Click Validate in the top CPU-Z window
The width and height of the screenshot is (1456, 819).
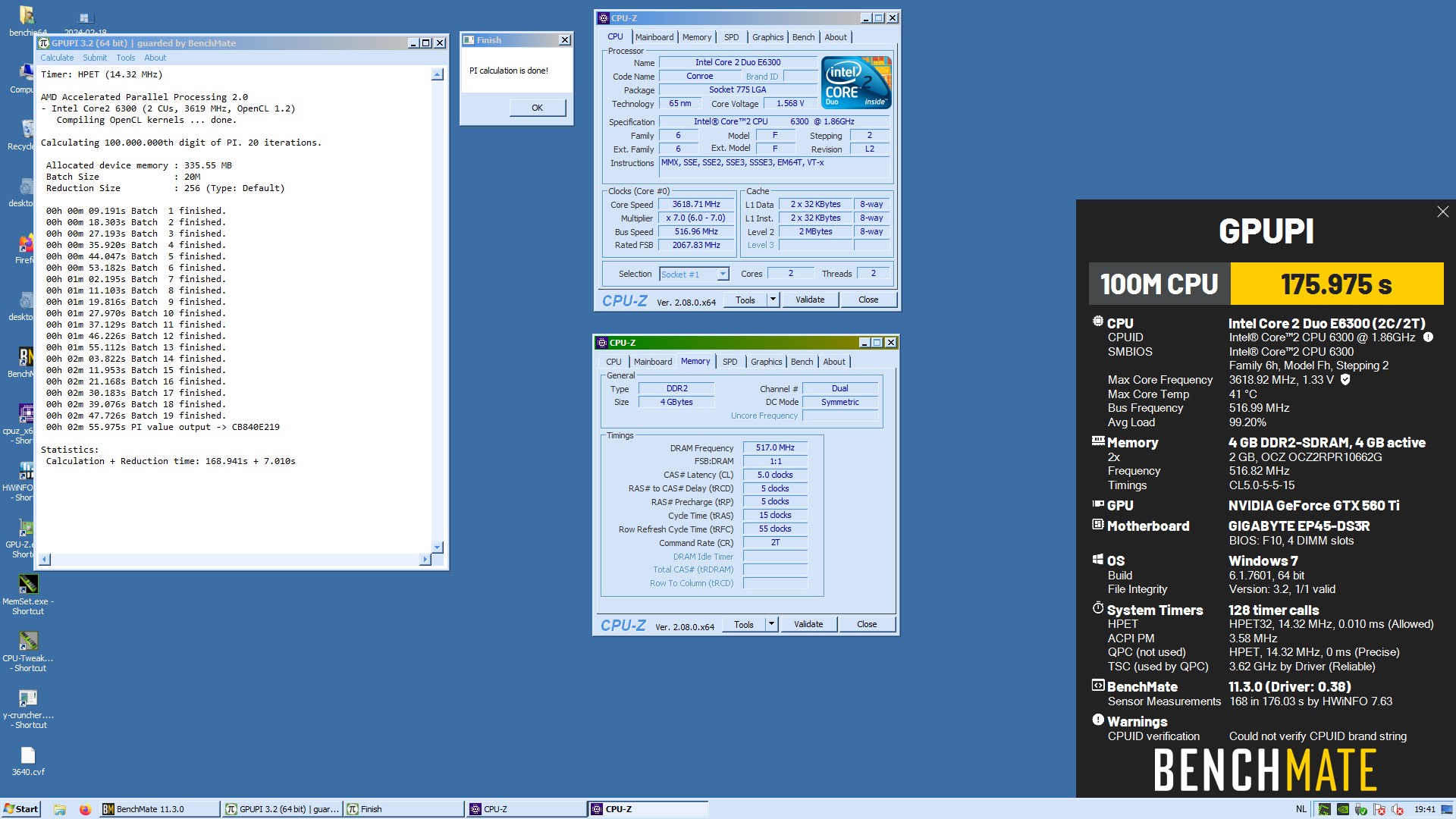pyautogui.click(x=810, y=300)
